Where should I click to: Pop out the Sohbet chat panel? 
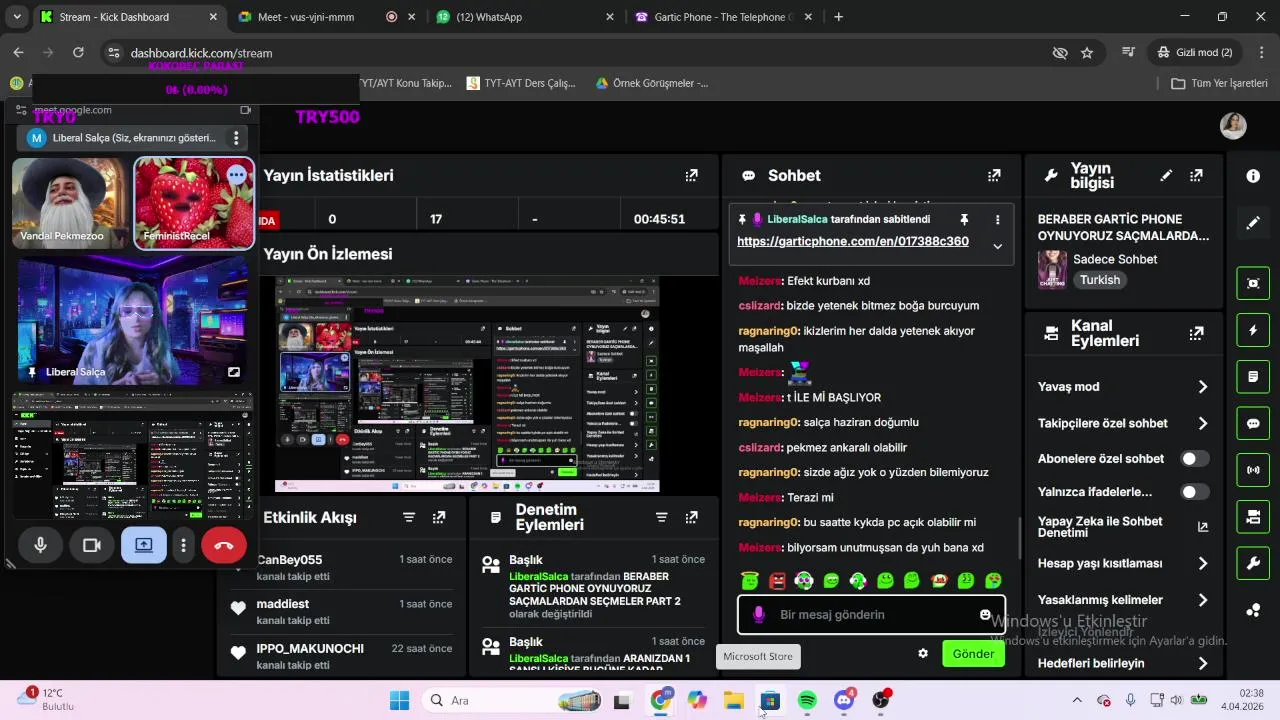[x=994, y=175]
